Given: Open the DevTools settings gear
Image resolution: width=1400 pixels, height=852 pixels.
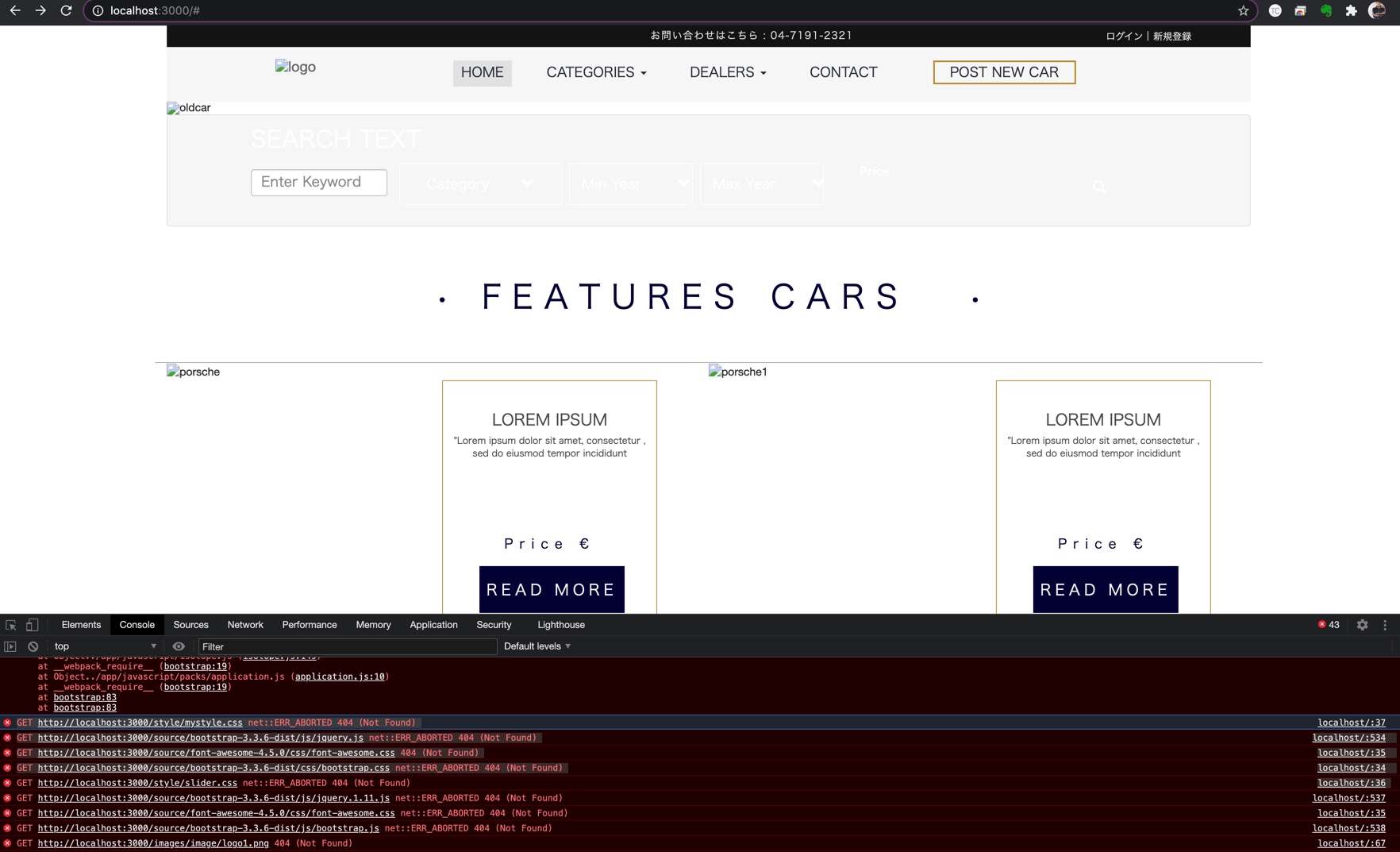Looking at the screenshot, I should click(x=1362, y=625).
